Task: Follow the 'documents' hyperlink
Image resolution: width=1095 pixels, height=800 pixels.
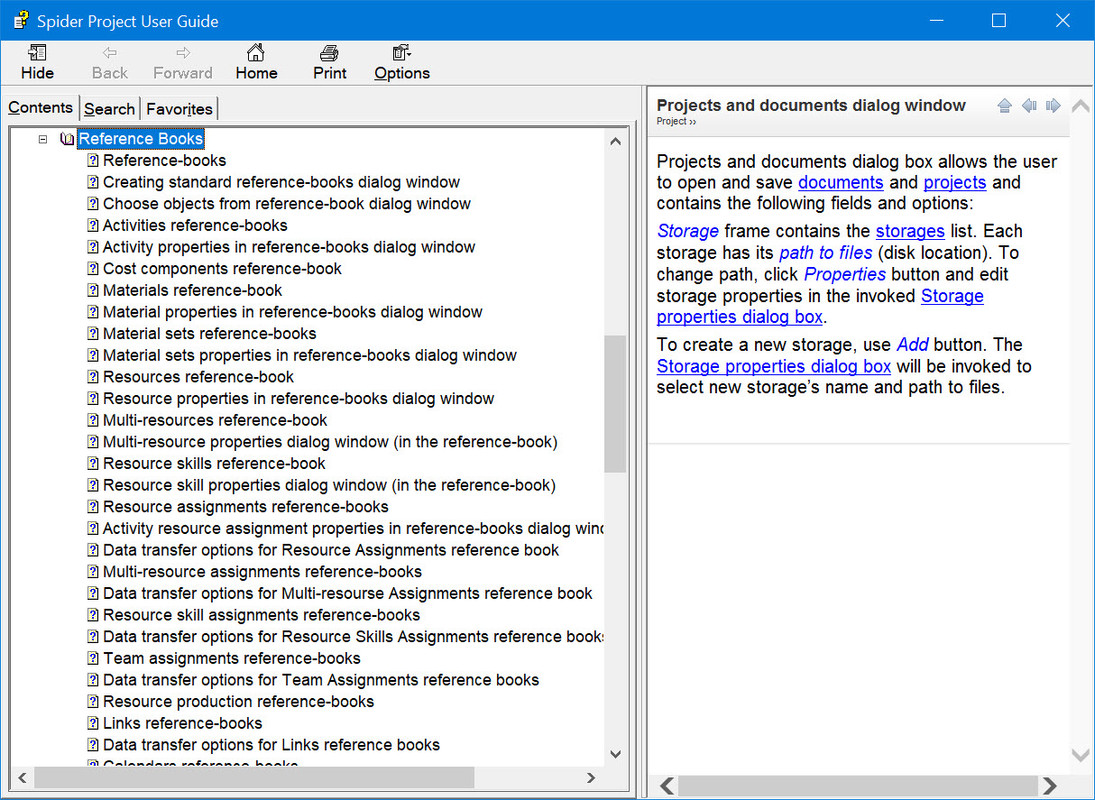Action: (841, 182)
